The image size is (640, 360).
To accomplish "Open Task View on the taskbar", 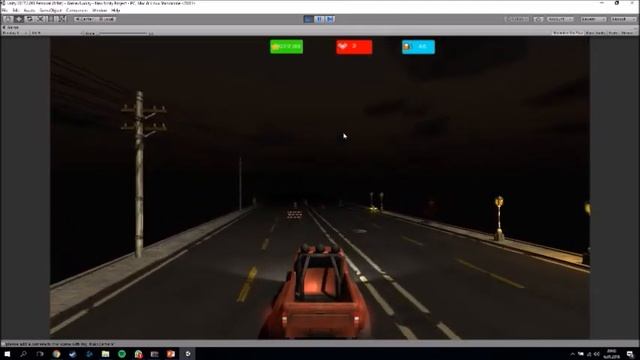I will coord(40,354).
